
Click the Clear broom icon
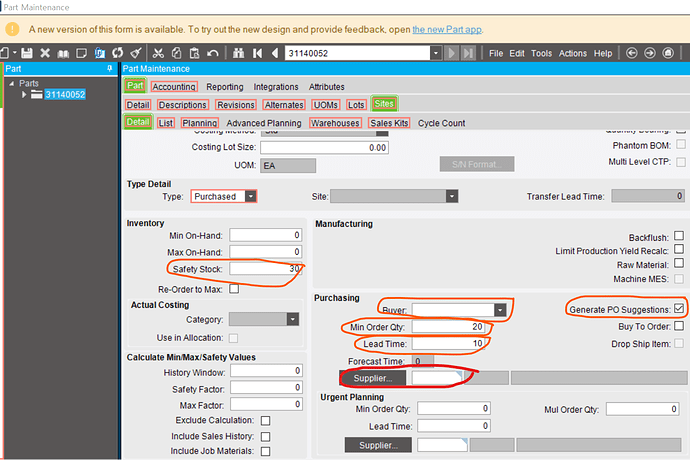(136, 53)
